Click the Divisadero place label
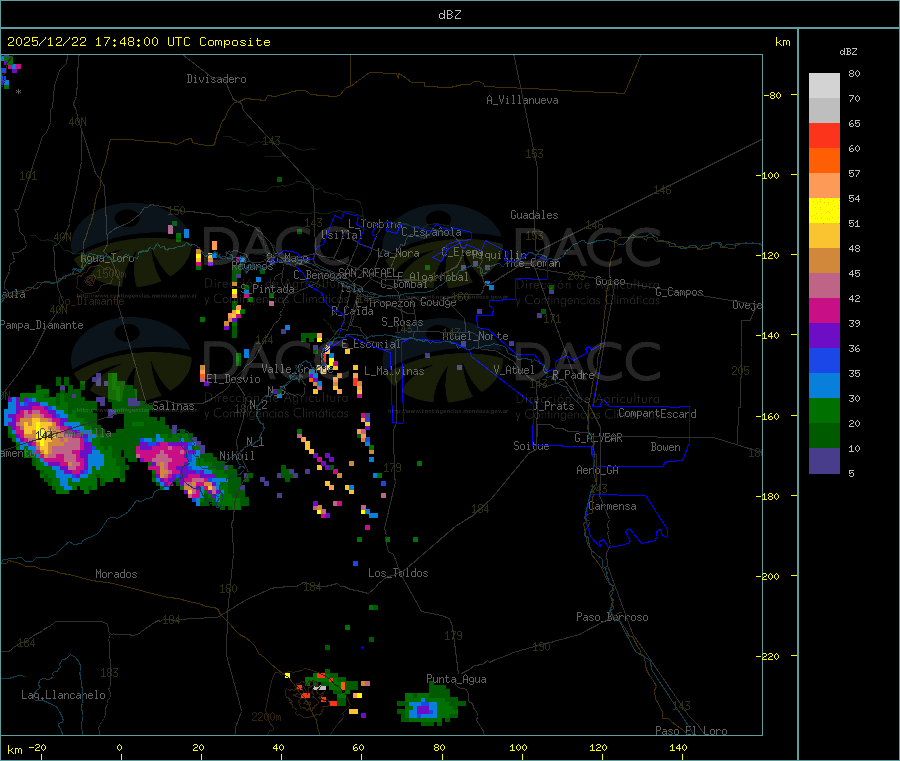Screen dimensions: 900x761 point(216,79)
